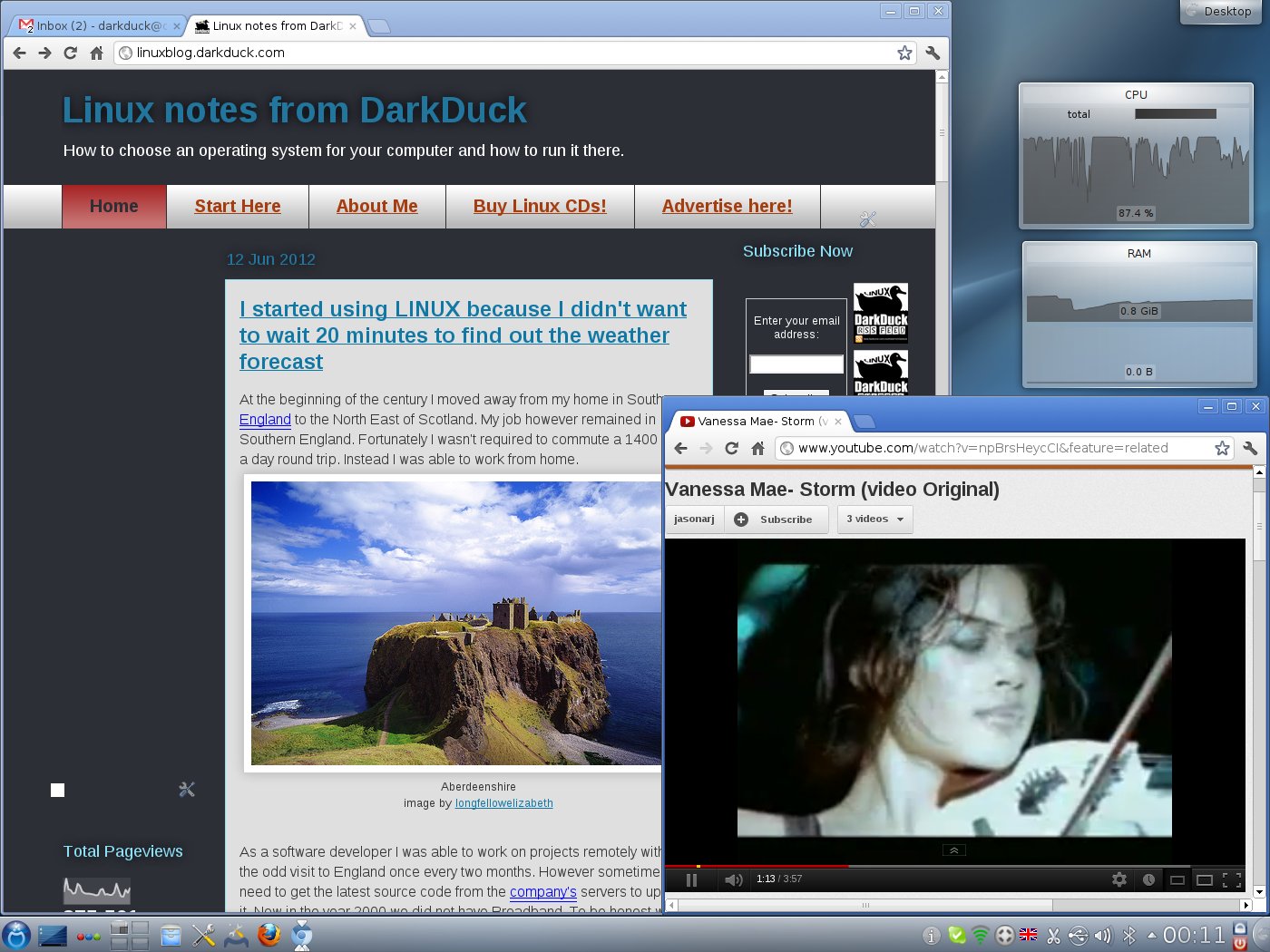This screenshot has width=1270, height=952.
Task: Click the 00:11 taskbar clock
Action: tap(1194, 935)
